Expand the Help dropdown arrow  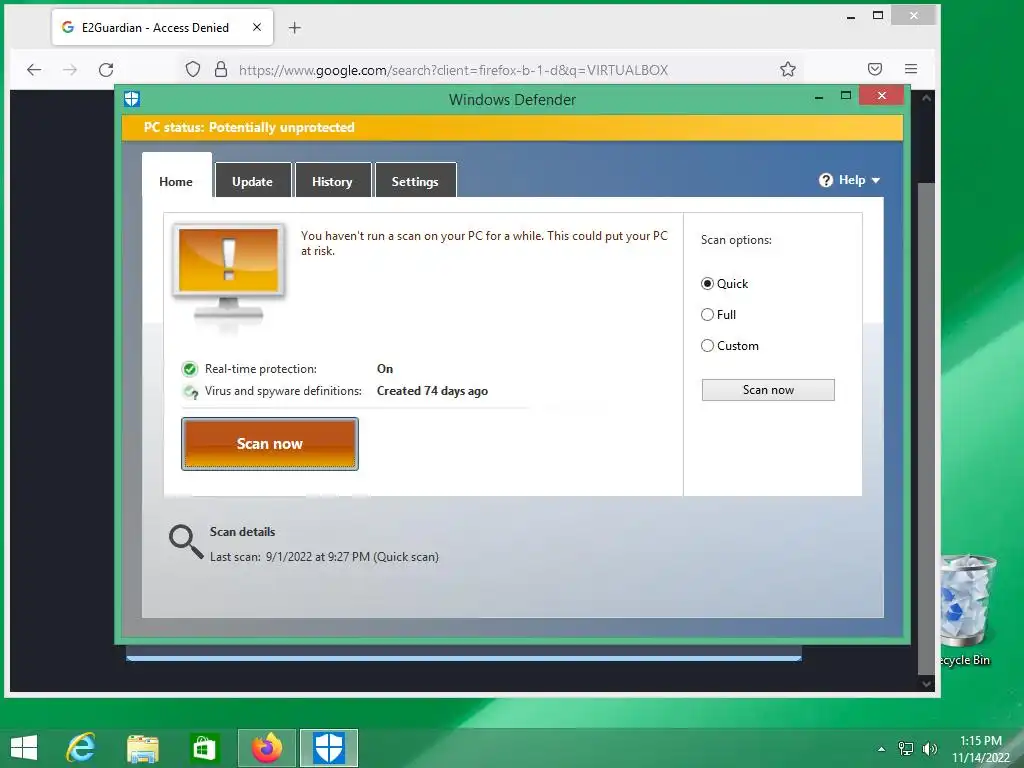(876, 180)
